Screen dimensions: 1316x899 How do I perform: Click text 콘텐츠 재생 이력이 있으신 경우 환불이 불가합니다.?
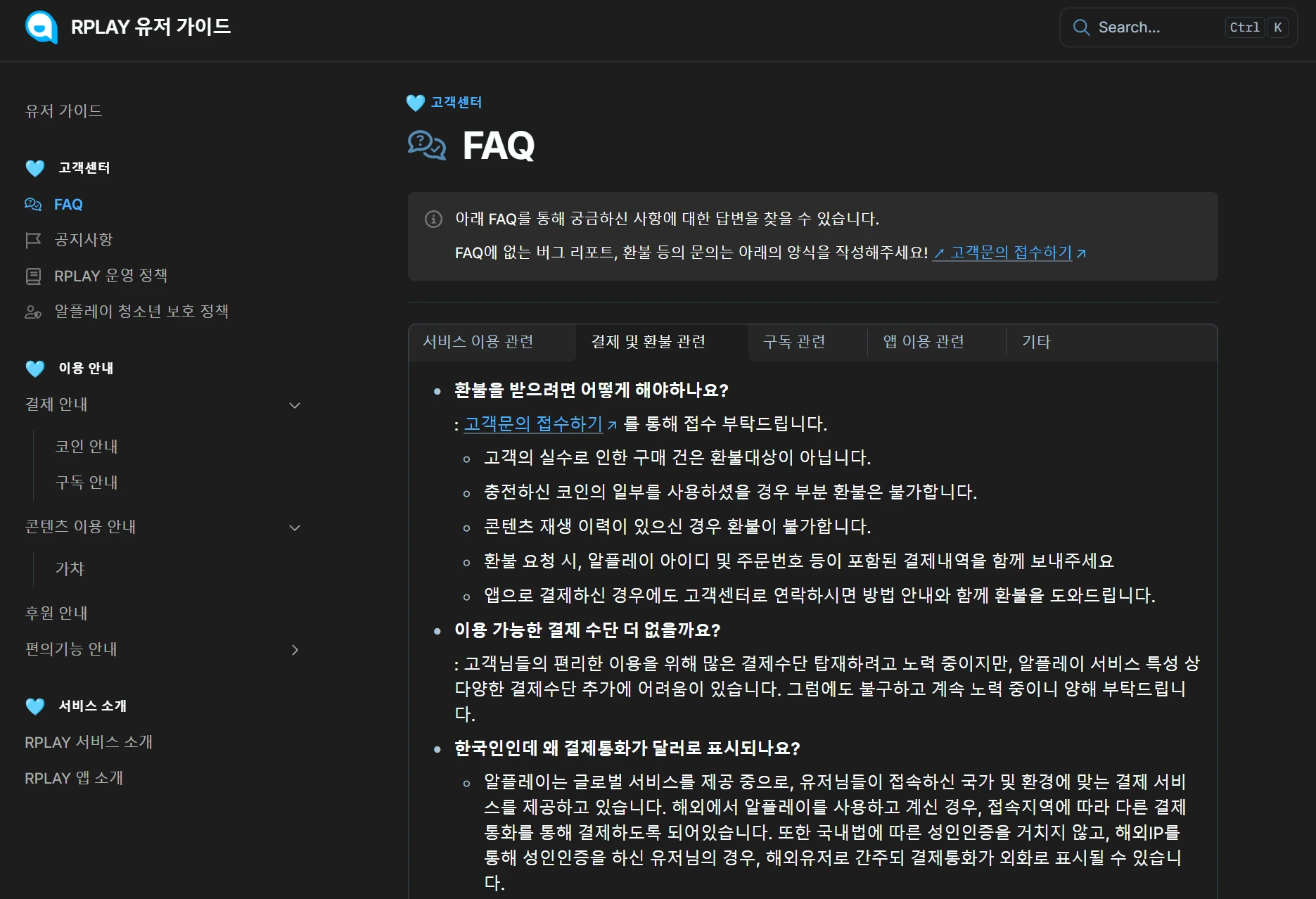677,527
